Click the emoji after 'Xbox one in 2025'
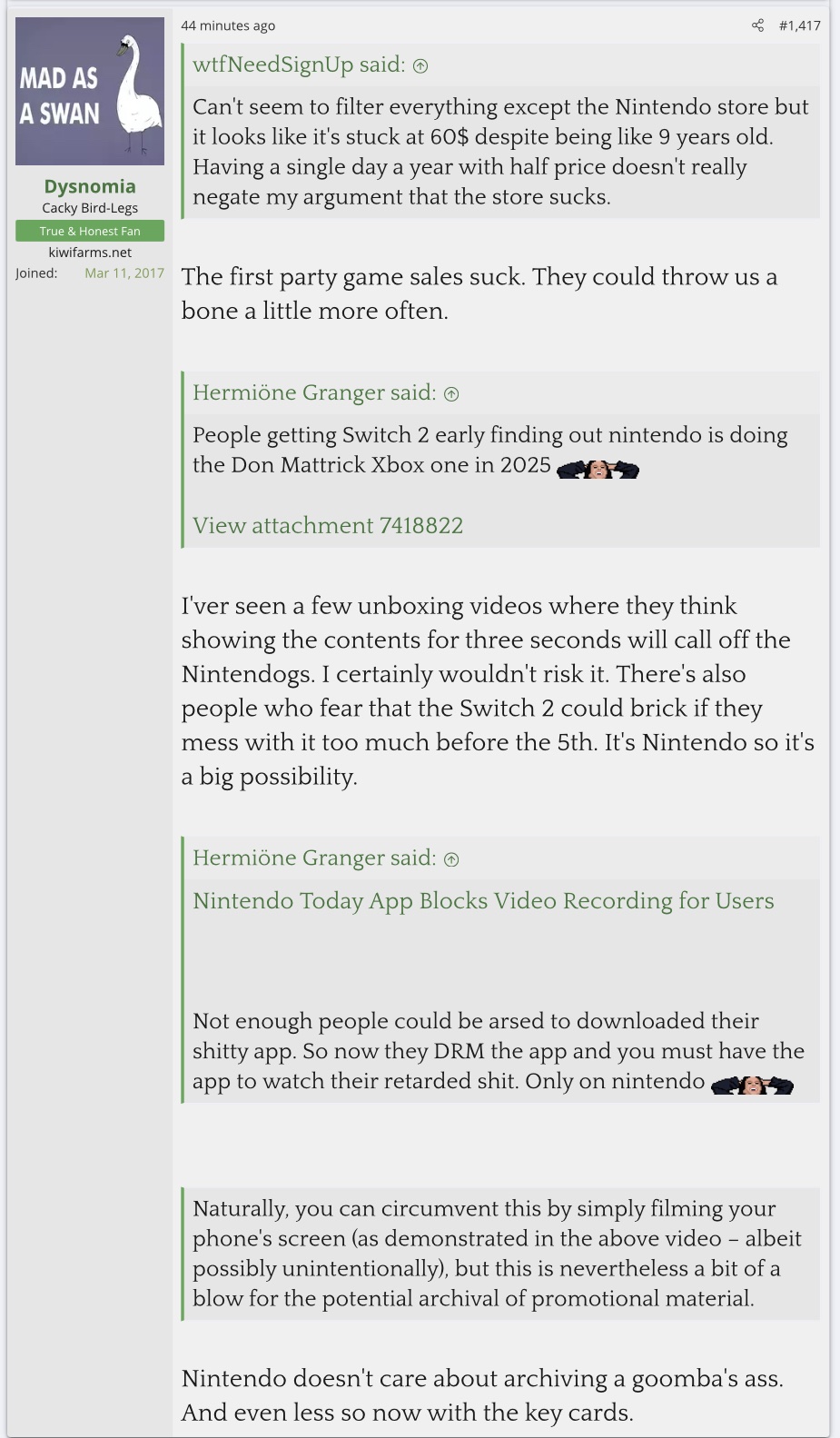Viewport: 840px width, 1438px height. pyautogui.click(x=598, y=468)
